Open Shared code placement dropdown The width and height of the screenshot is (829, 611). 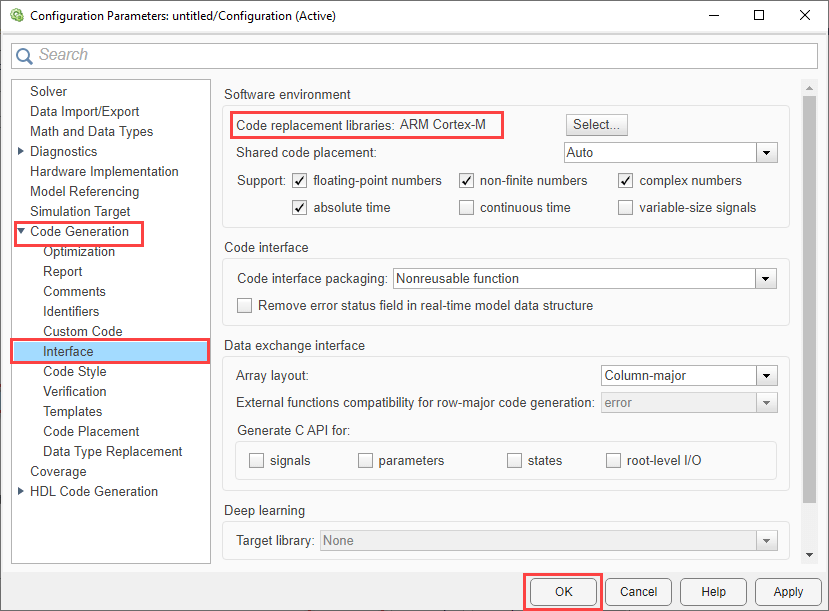(x=766, y=153)
